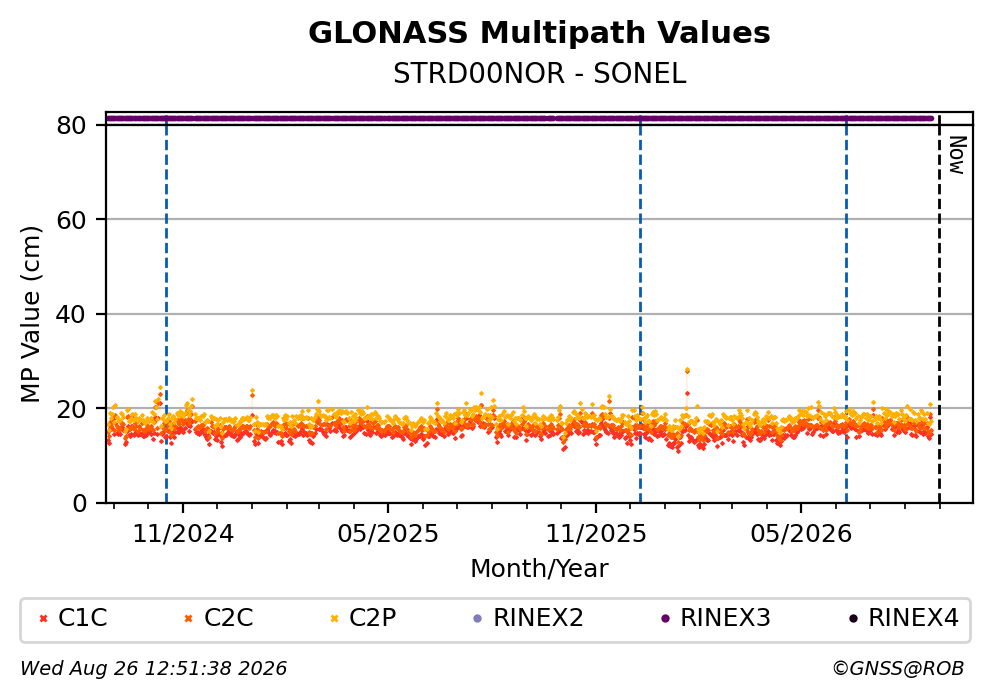This screenshot has width=993, height=699.
Task: Click the 11/2024 x-axis tick label
Action: (x=183, y=534)
